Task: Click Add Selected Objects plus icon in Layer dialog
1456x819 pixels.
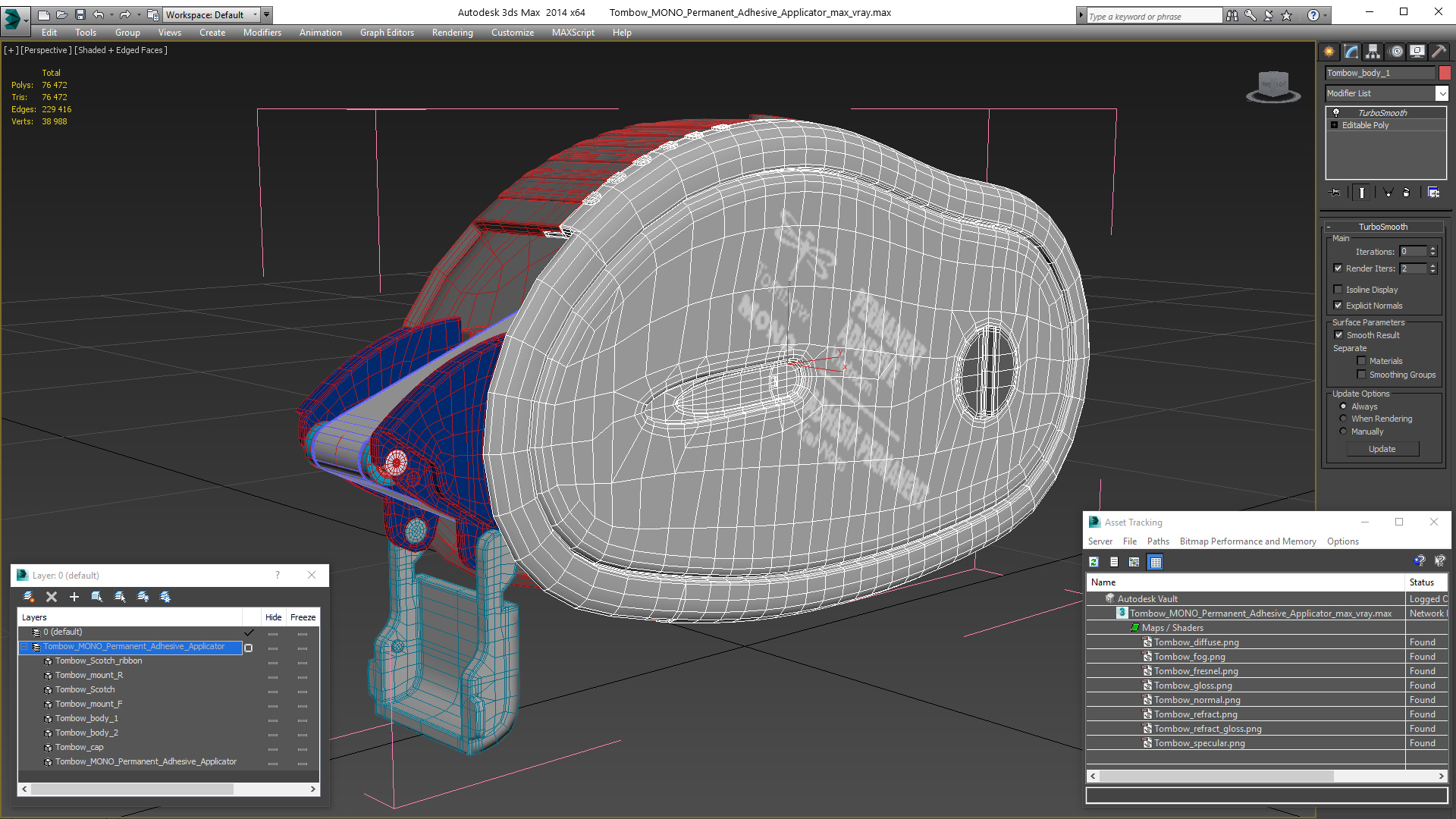Action: (x=74, y=597)
